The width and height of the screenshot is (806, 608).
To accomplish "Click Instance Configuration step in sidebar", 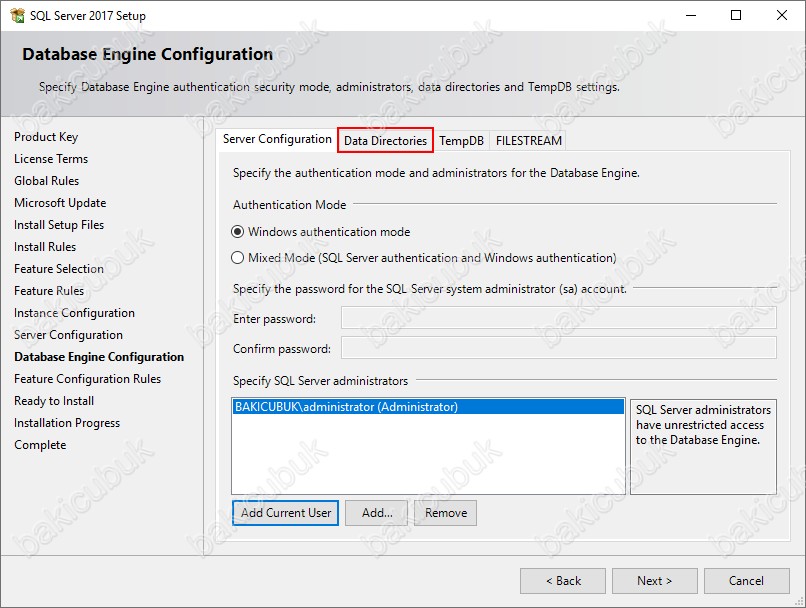I will pyautogui.click(x=75, y=313).
